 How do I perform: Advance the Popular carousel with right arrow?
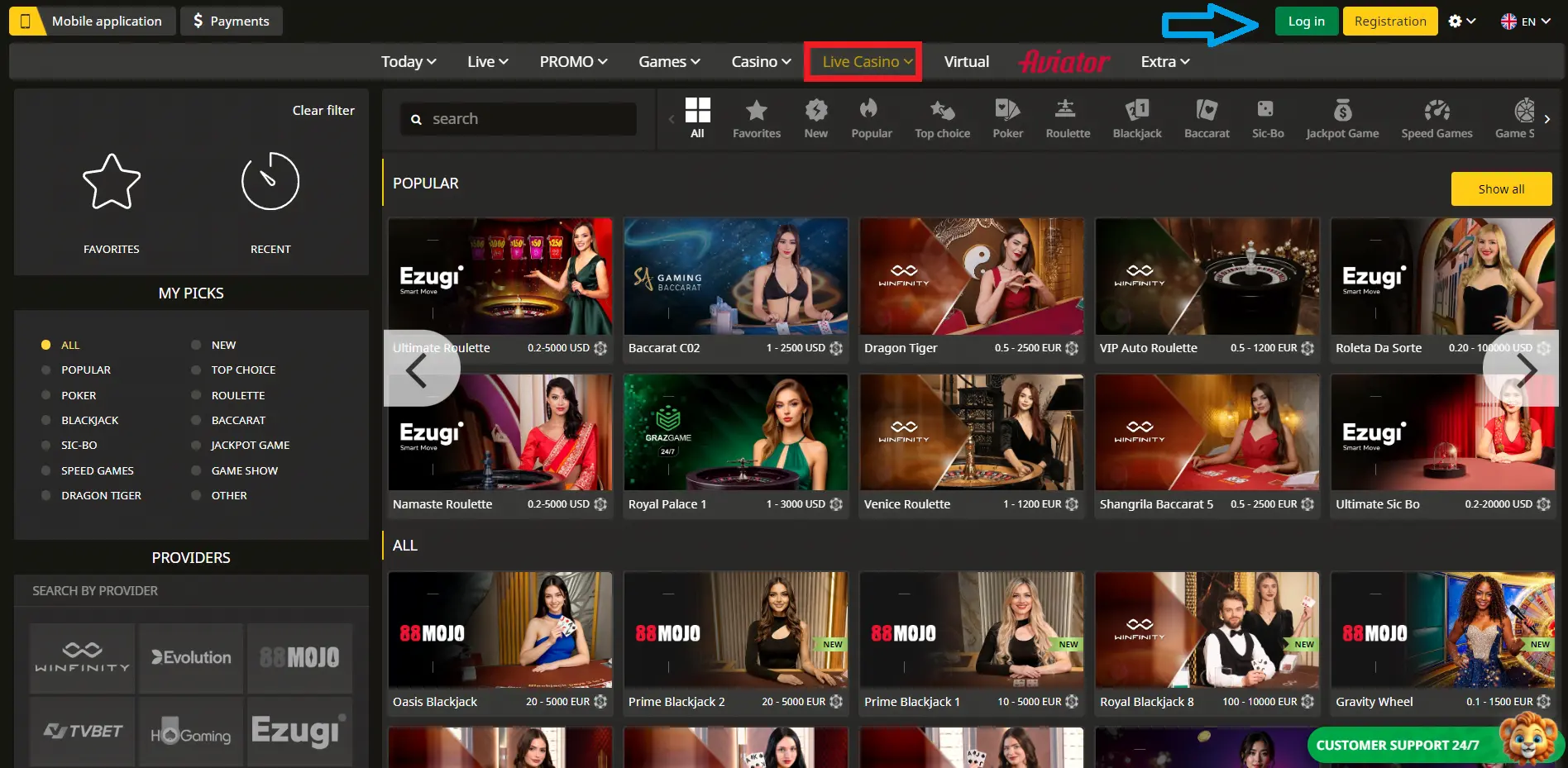tap(1527, 371)
